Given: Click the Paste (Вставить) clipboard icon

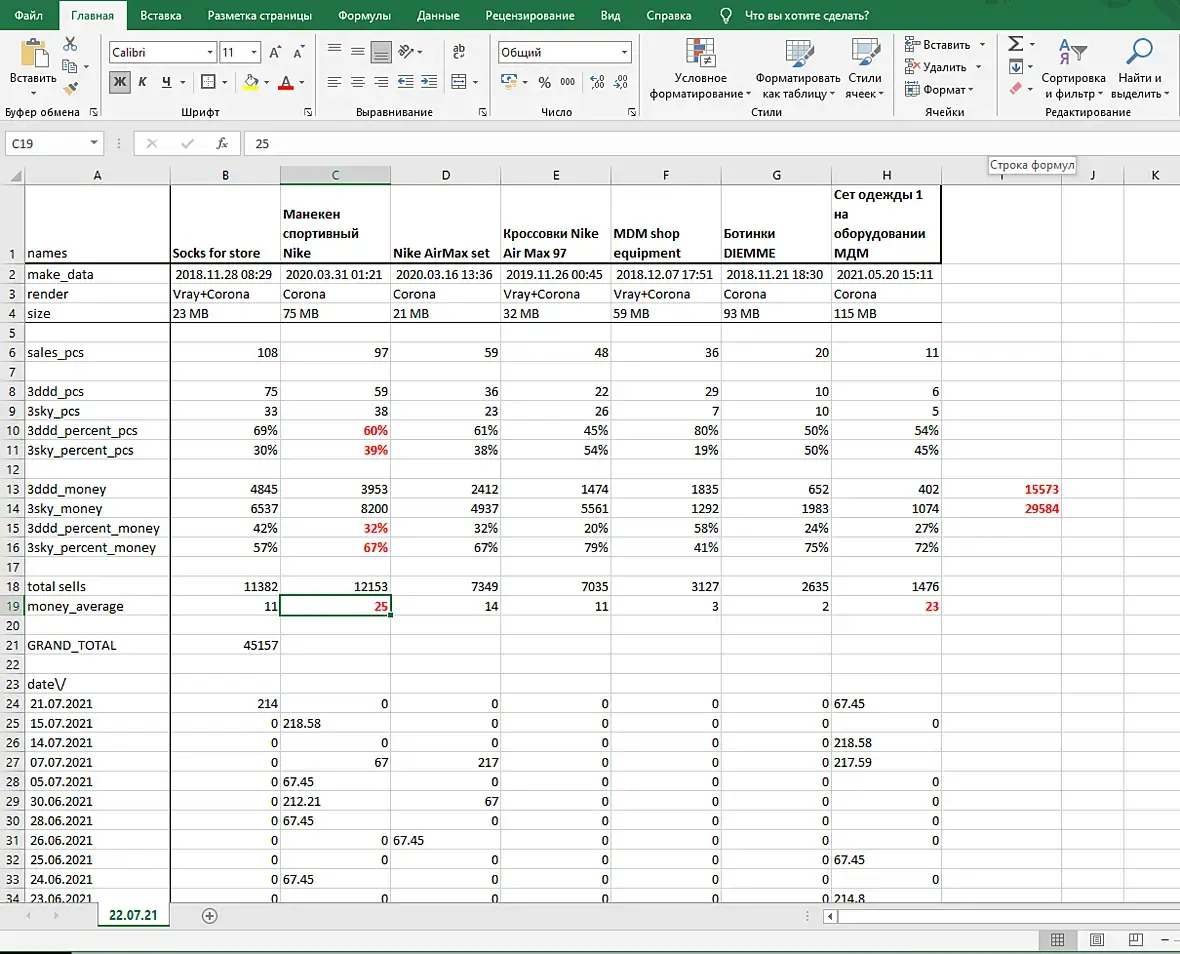Looking at the screenshot, I should tap(33, 53).
